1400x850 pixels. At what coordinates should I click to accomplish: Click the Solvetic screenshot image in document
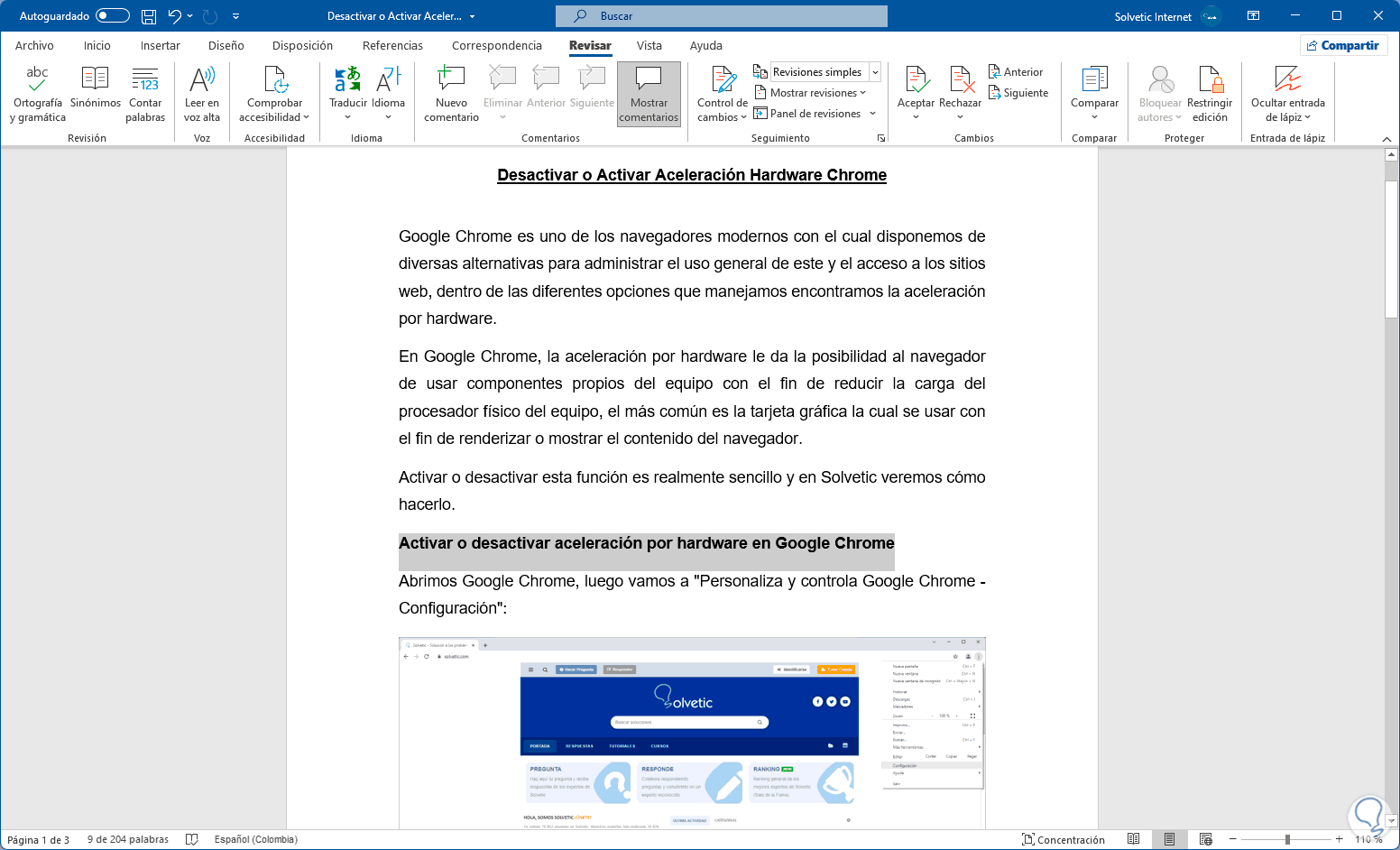pos(692,733)
